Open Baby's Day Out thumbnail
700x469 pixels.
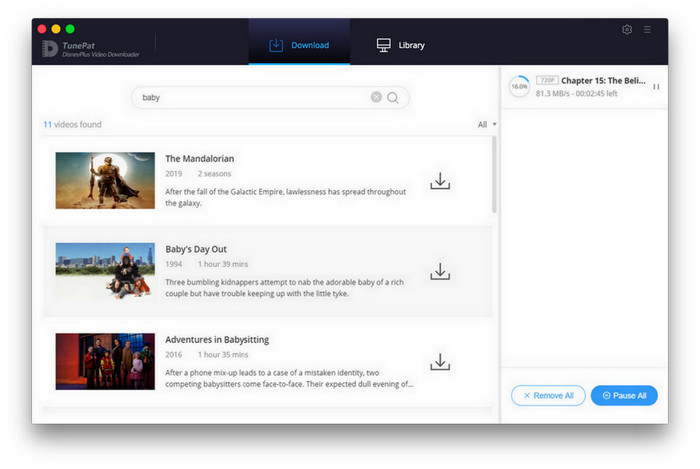tap(105, 271)
